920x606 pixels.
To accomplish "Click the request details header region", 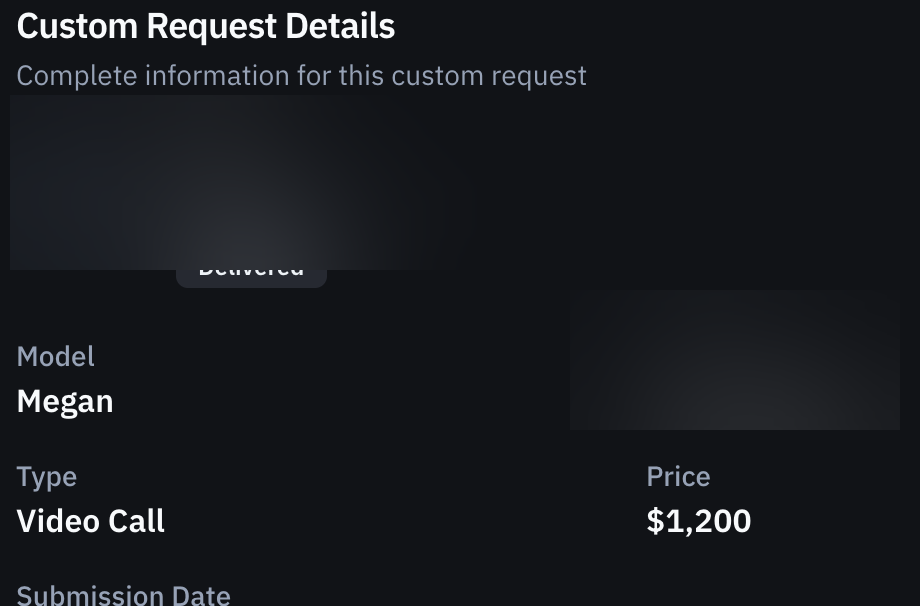I will 206,26.
